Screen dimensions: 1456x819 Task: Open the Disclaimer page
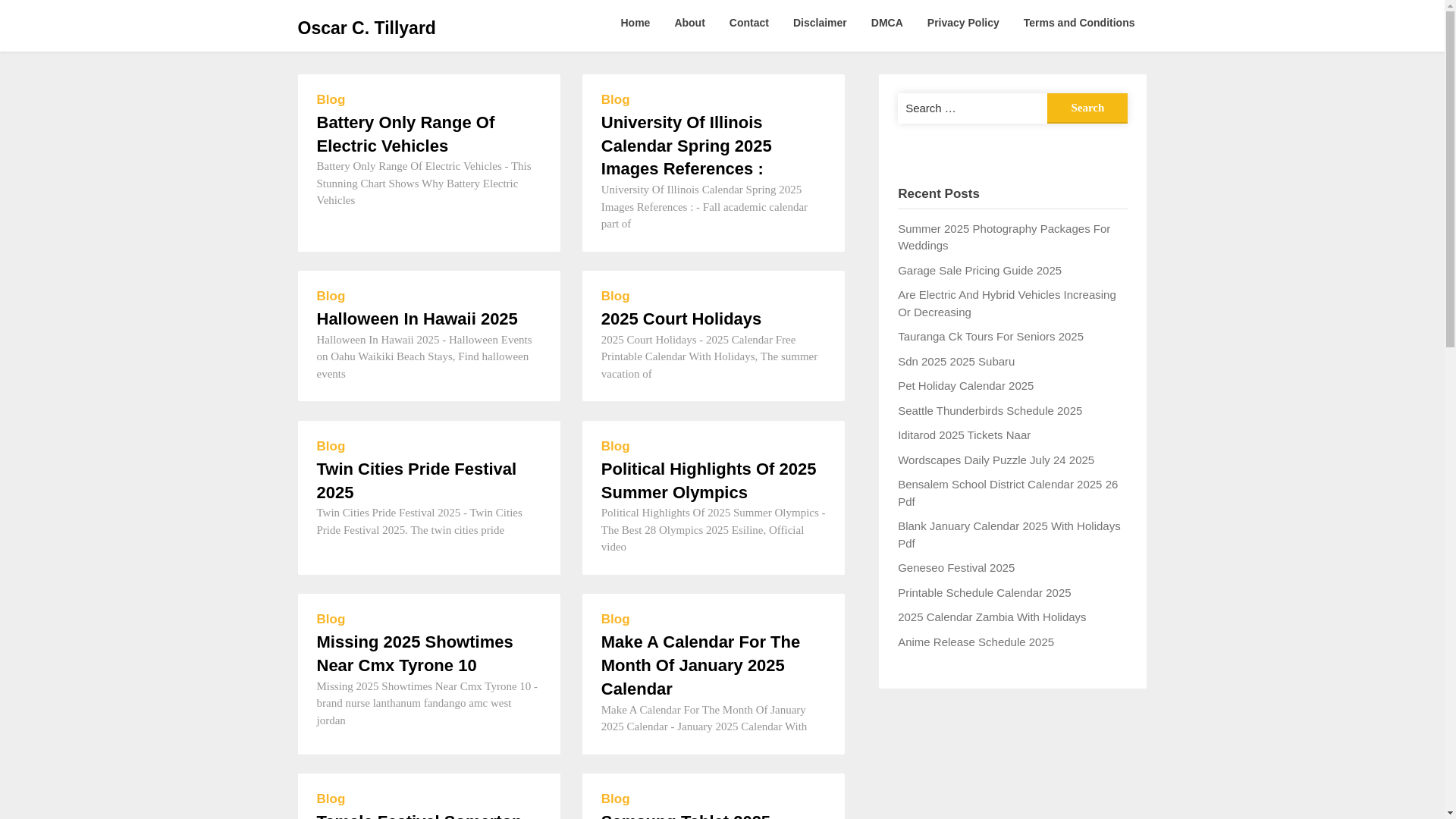(x=820, y=23)
